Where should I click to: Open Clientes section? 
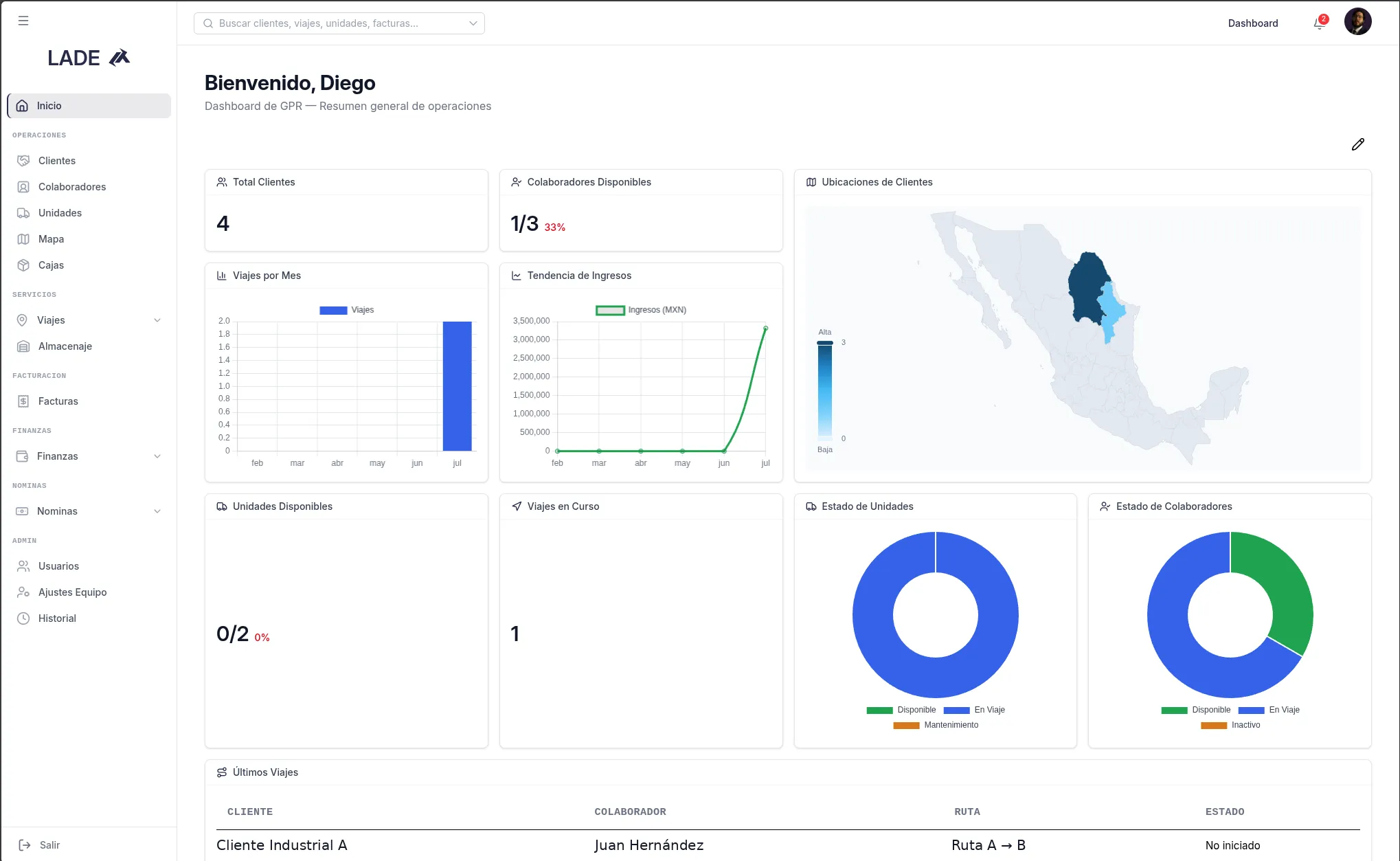point(57,161)
